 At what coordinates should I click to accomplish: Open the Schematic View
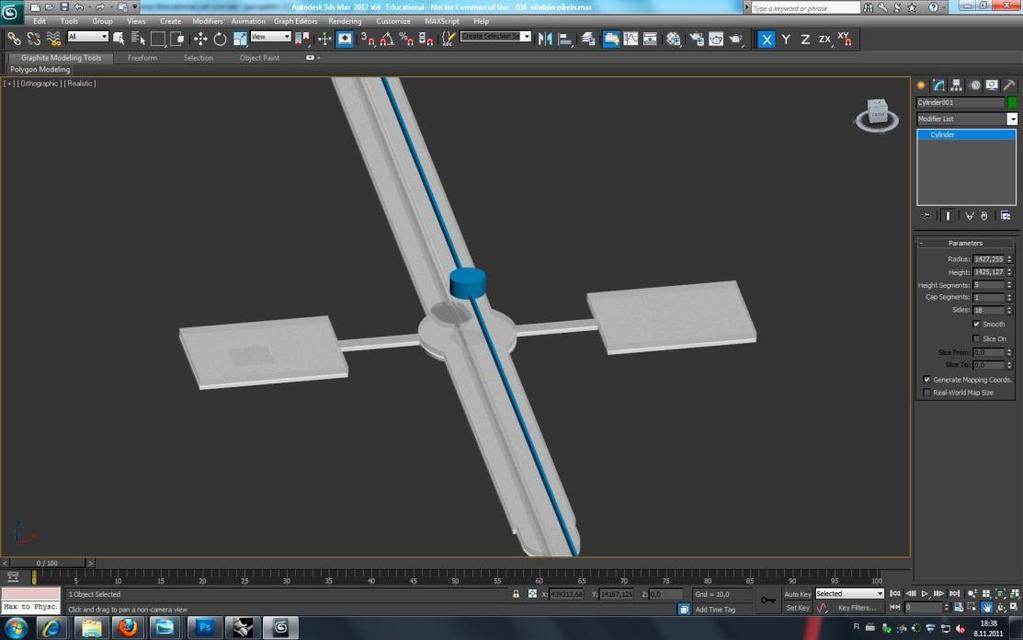pos(650,39)
